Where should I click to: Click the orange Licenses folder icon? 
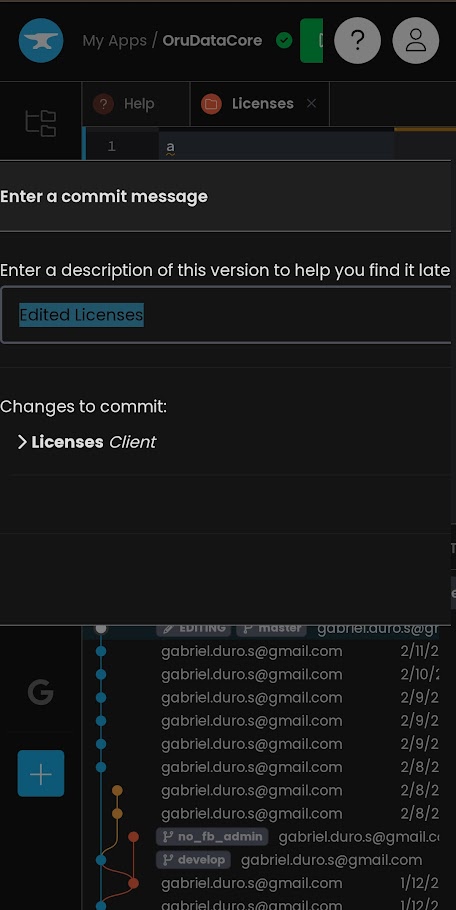pyautogui.click(x=211, y=104)
